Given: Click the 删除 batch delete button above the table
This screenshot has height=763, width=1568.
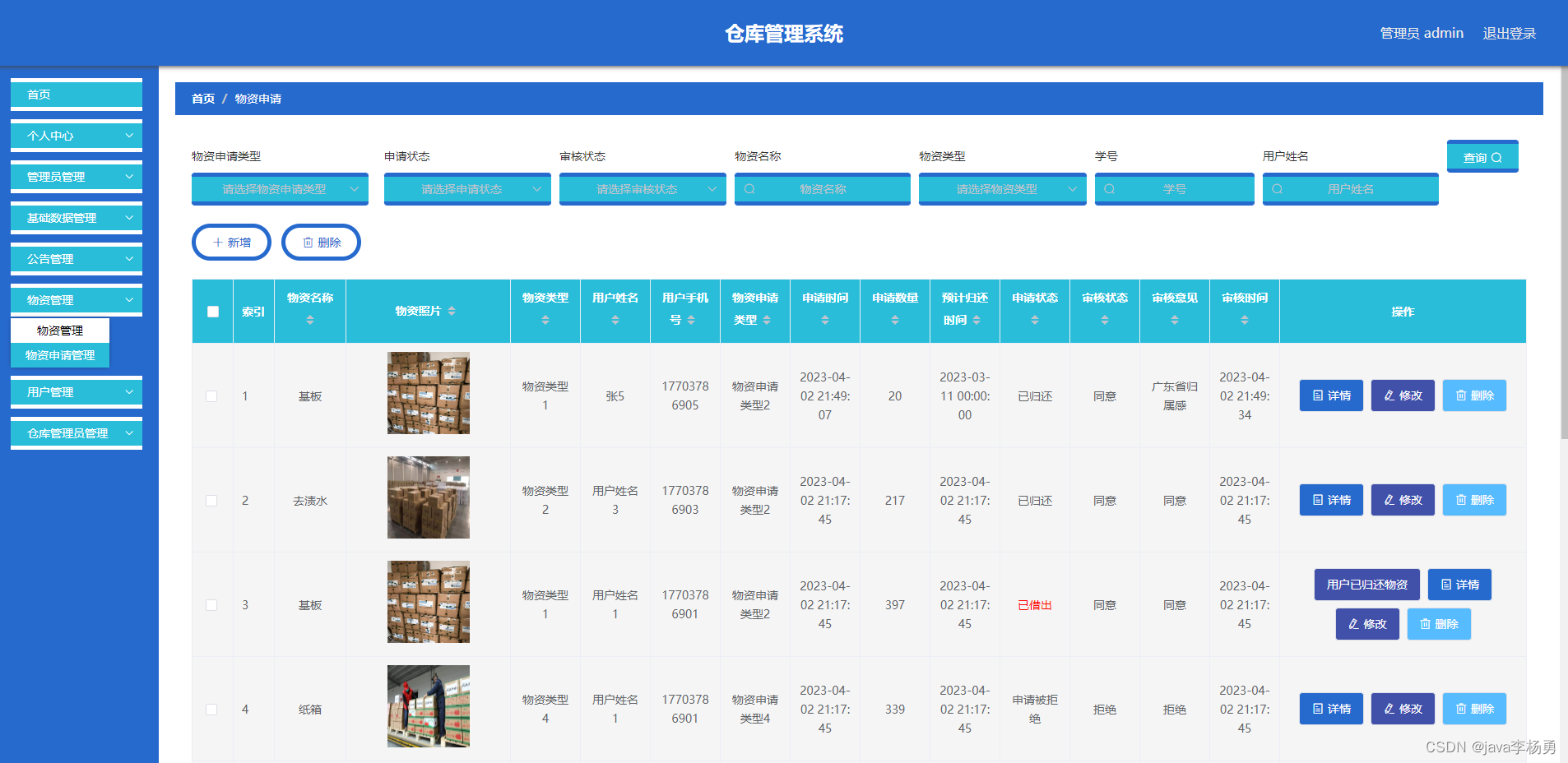Looking at the screenshot, I should tap(321, 243).
